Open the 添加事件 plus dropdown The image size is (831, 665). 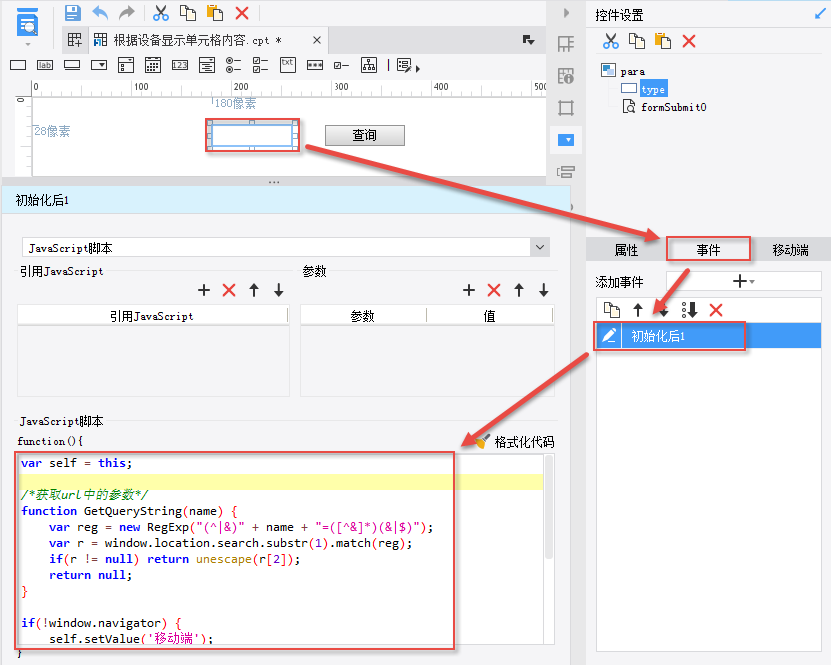tap(744, 281)
